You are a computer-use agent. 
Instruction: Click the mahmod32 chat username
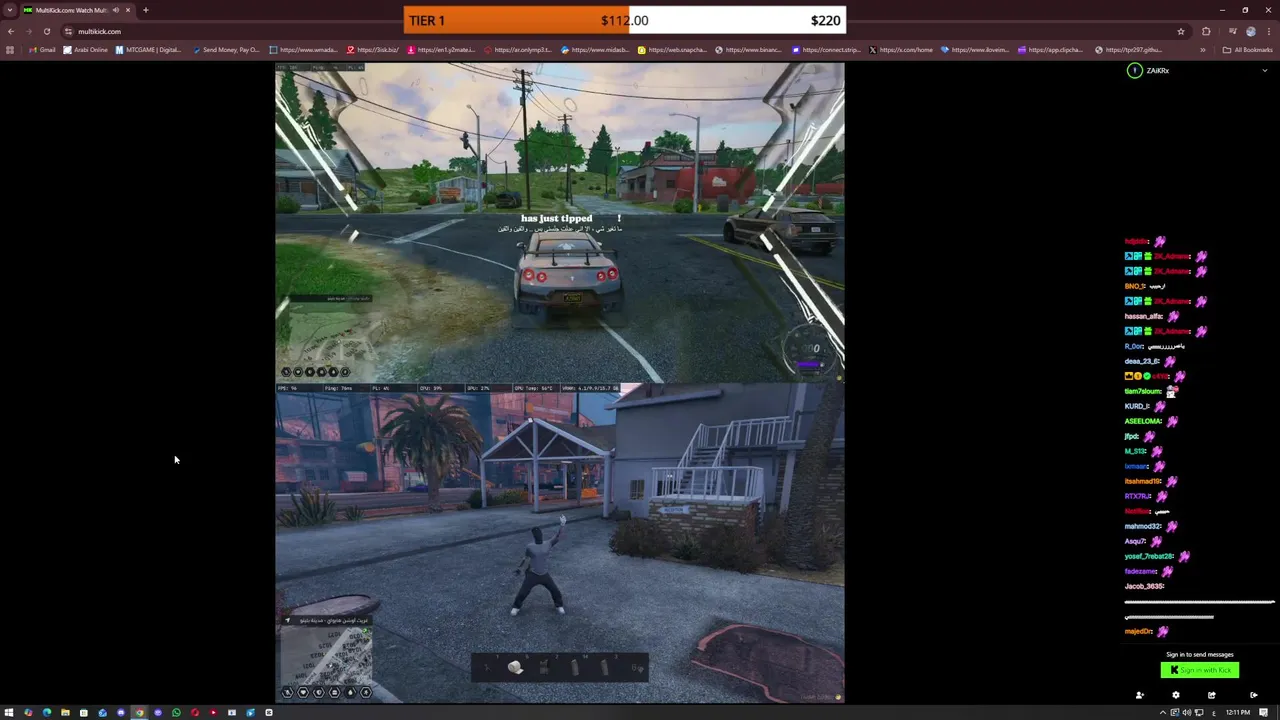1143,526
